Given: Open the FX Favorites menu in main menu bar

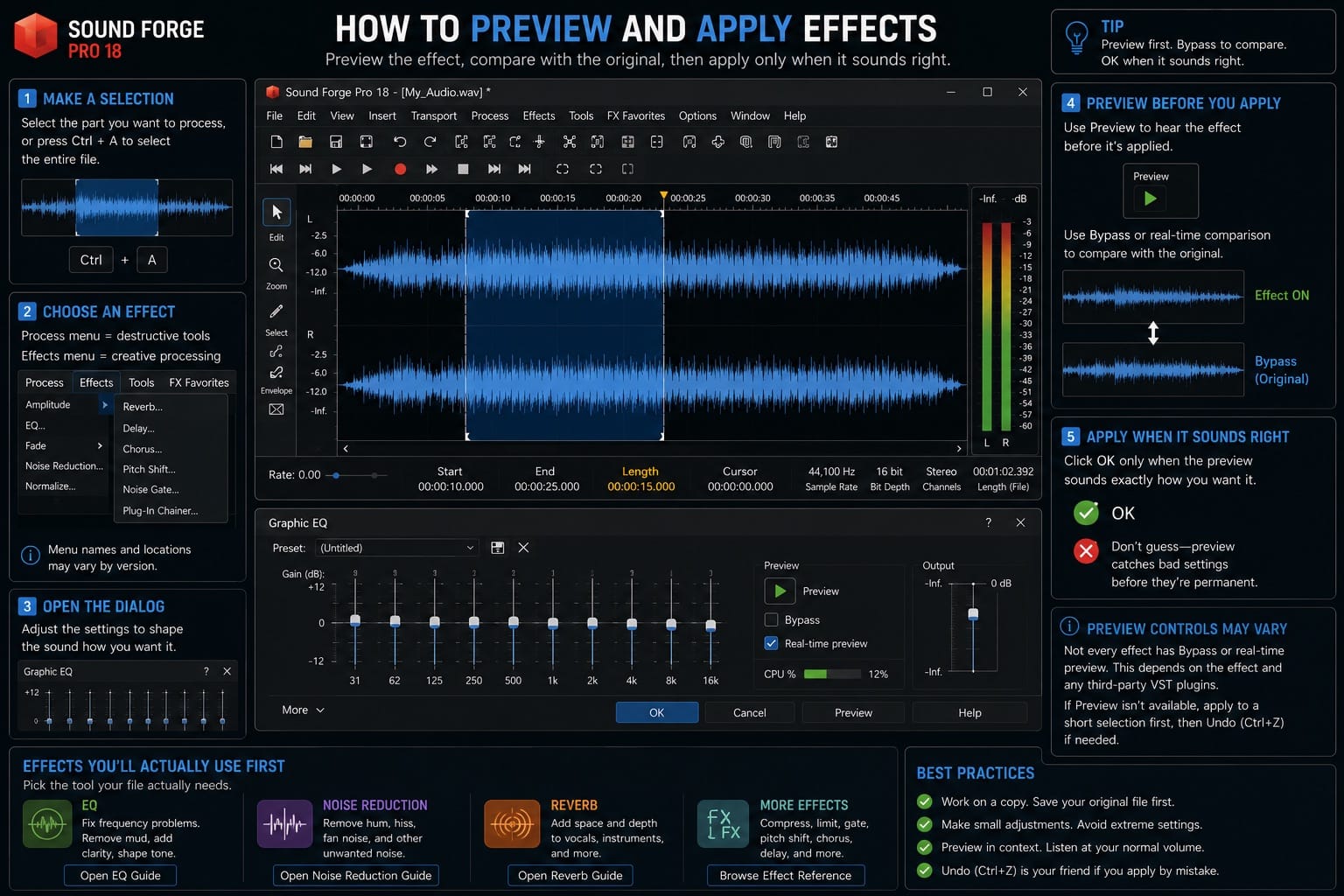Looking at the screenshot, I should tap(636, 115).
